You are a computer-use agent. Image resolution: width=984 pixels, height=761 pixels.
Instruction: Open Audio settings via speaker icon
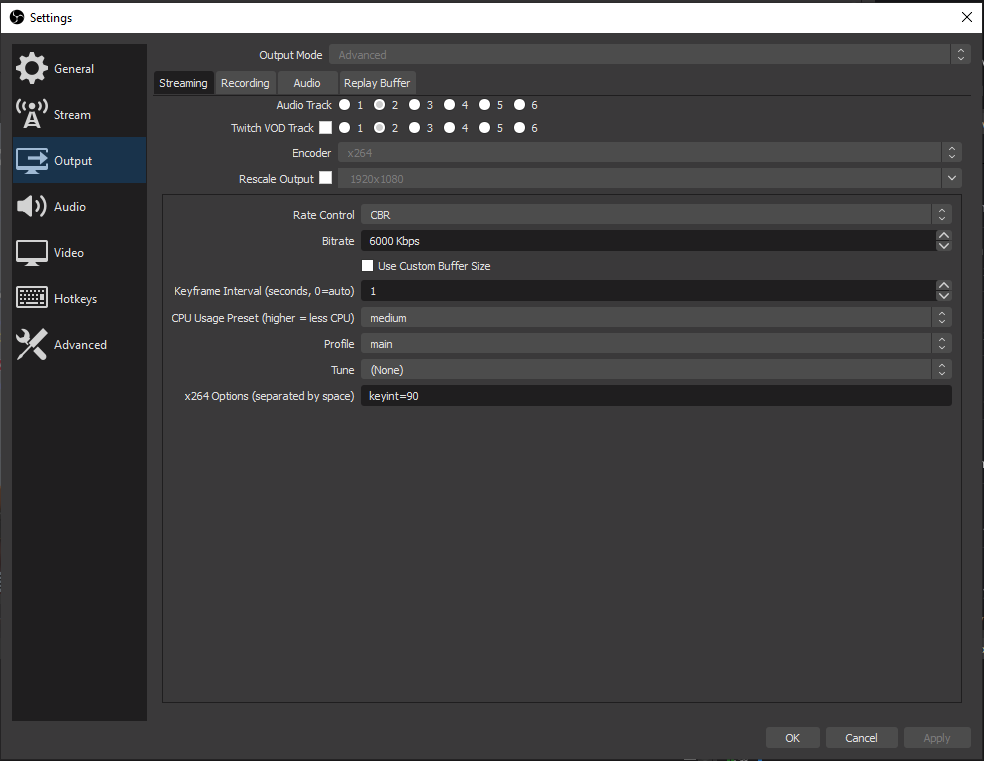tap(30, 206)
